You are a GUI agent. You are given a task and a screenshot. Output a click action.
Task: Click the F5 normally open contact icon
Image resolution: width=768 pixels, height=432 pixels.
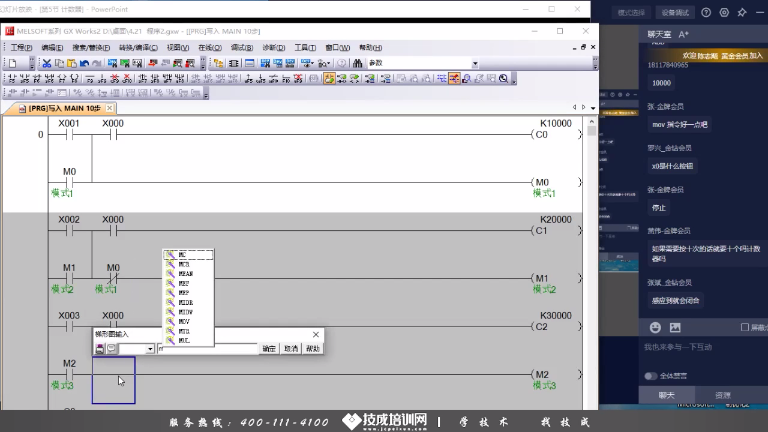[12, 78]
